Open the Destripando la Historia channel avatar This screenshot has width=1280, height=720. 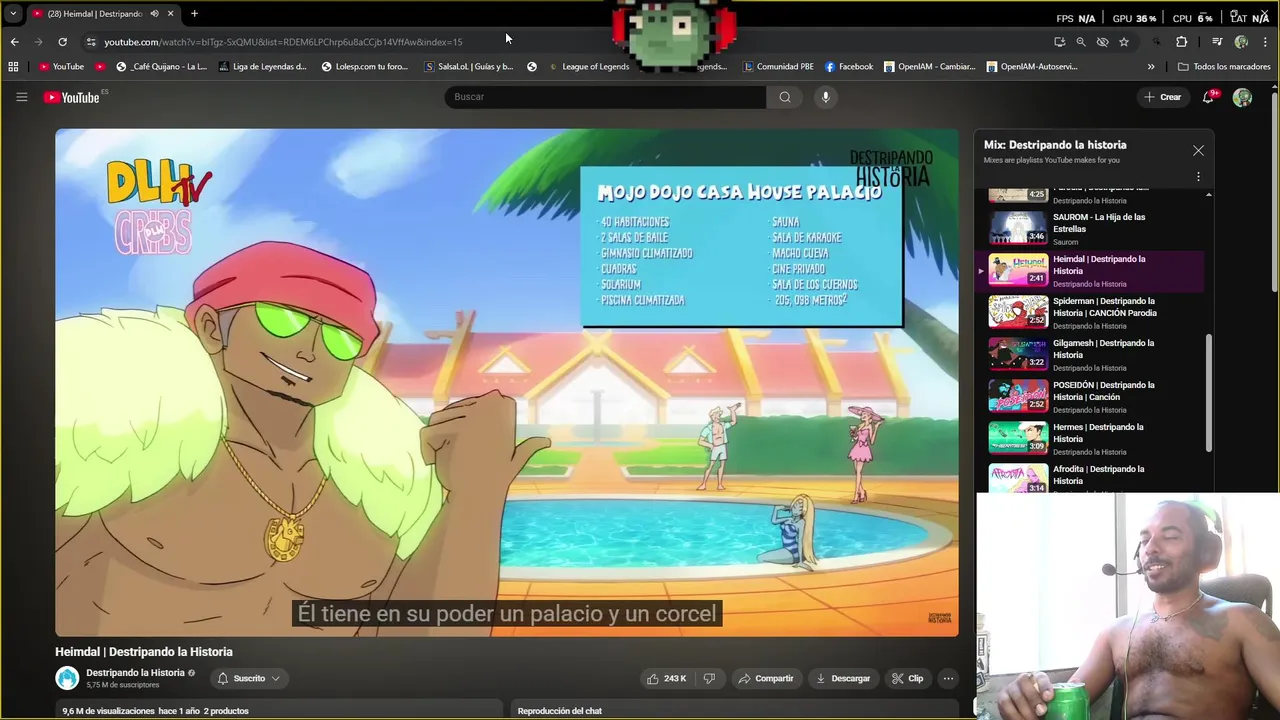pyautogui.click(x=67, y=678)
